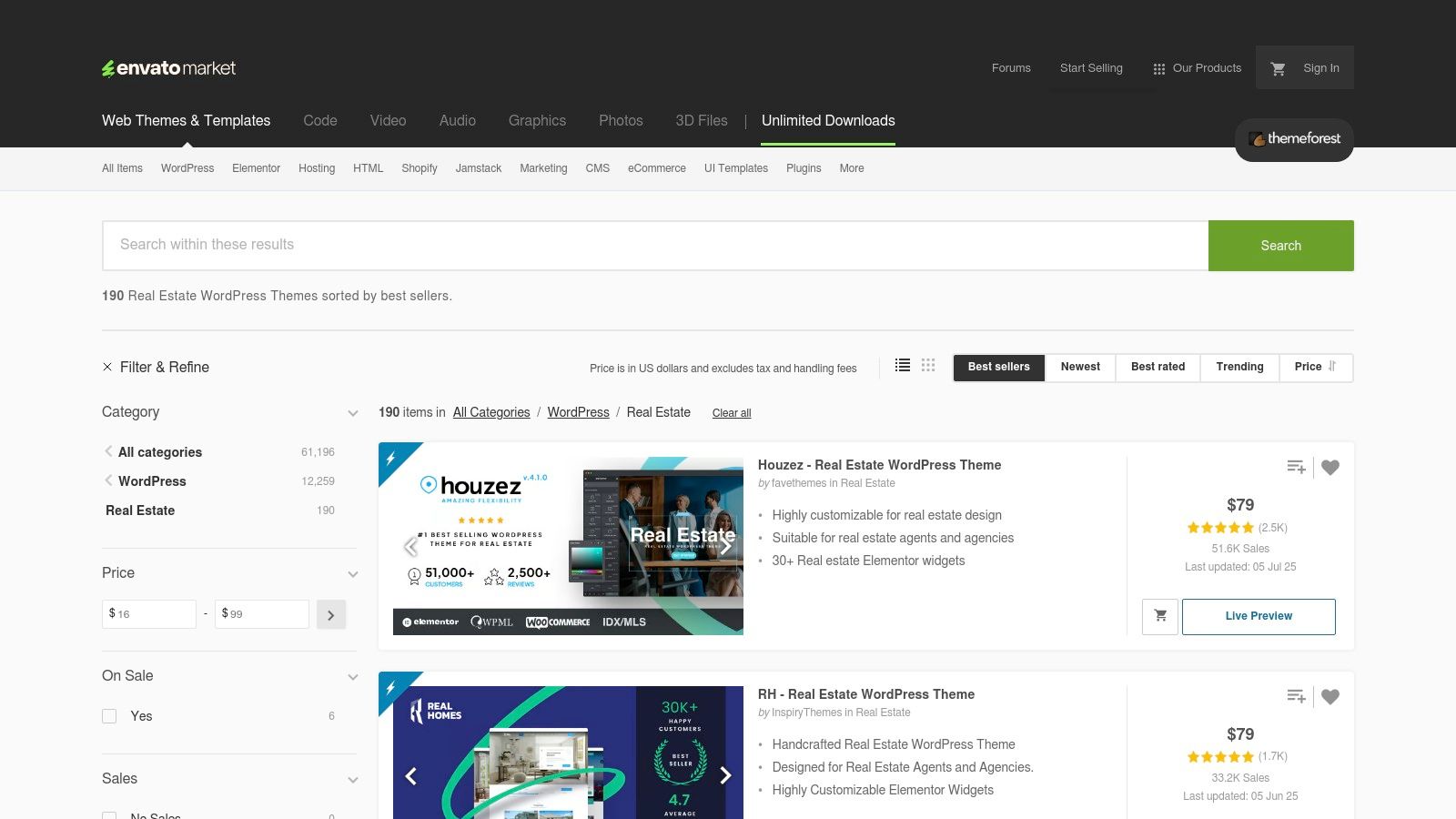Add RH theme to collection icon

pyautogui.click(x=1297, y=696)
